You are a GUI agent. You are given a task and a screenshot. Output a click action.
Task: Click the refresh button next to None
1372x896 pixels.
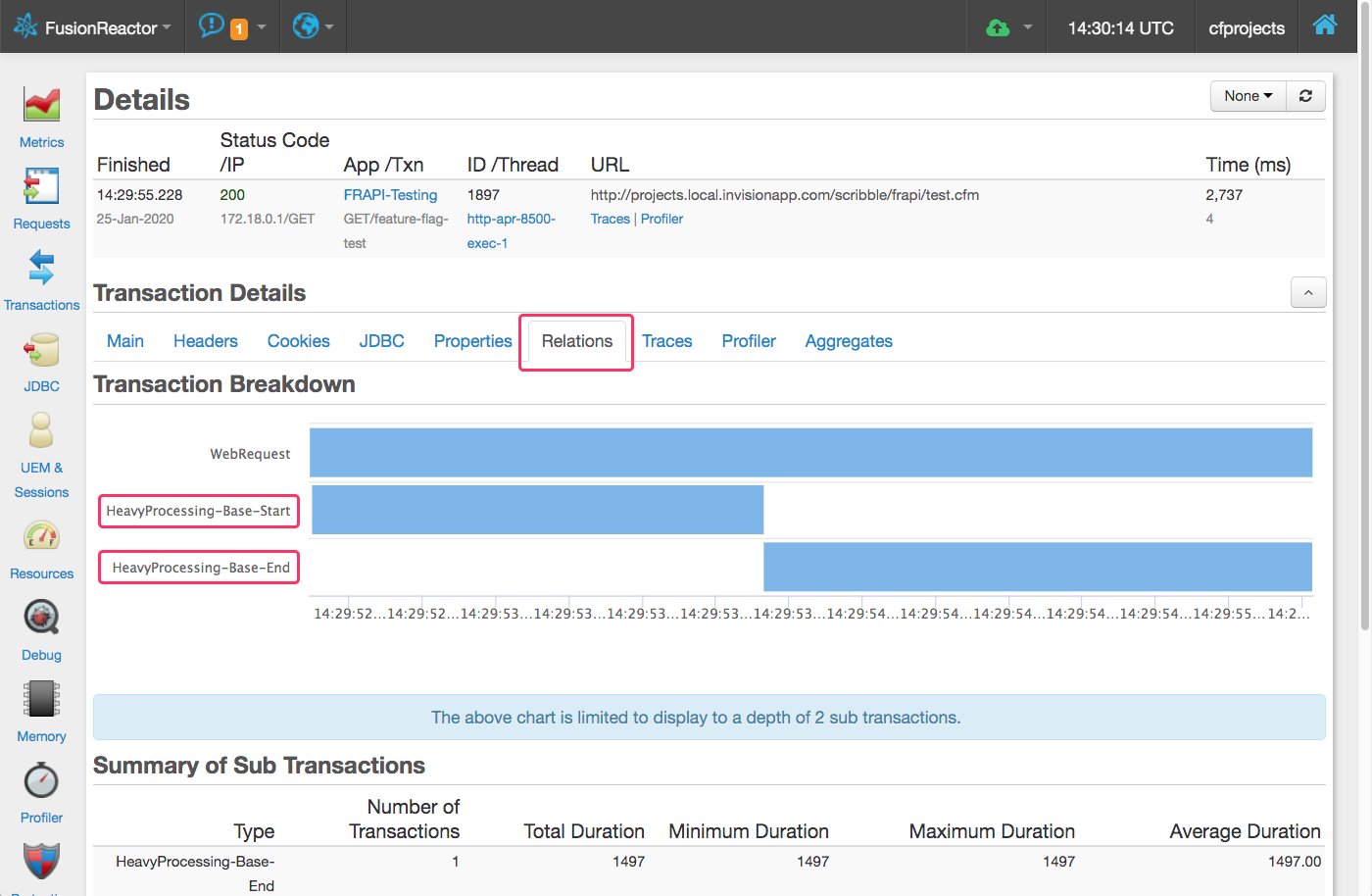click(x=1305, y=96)
